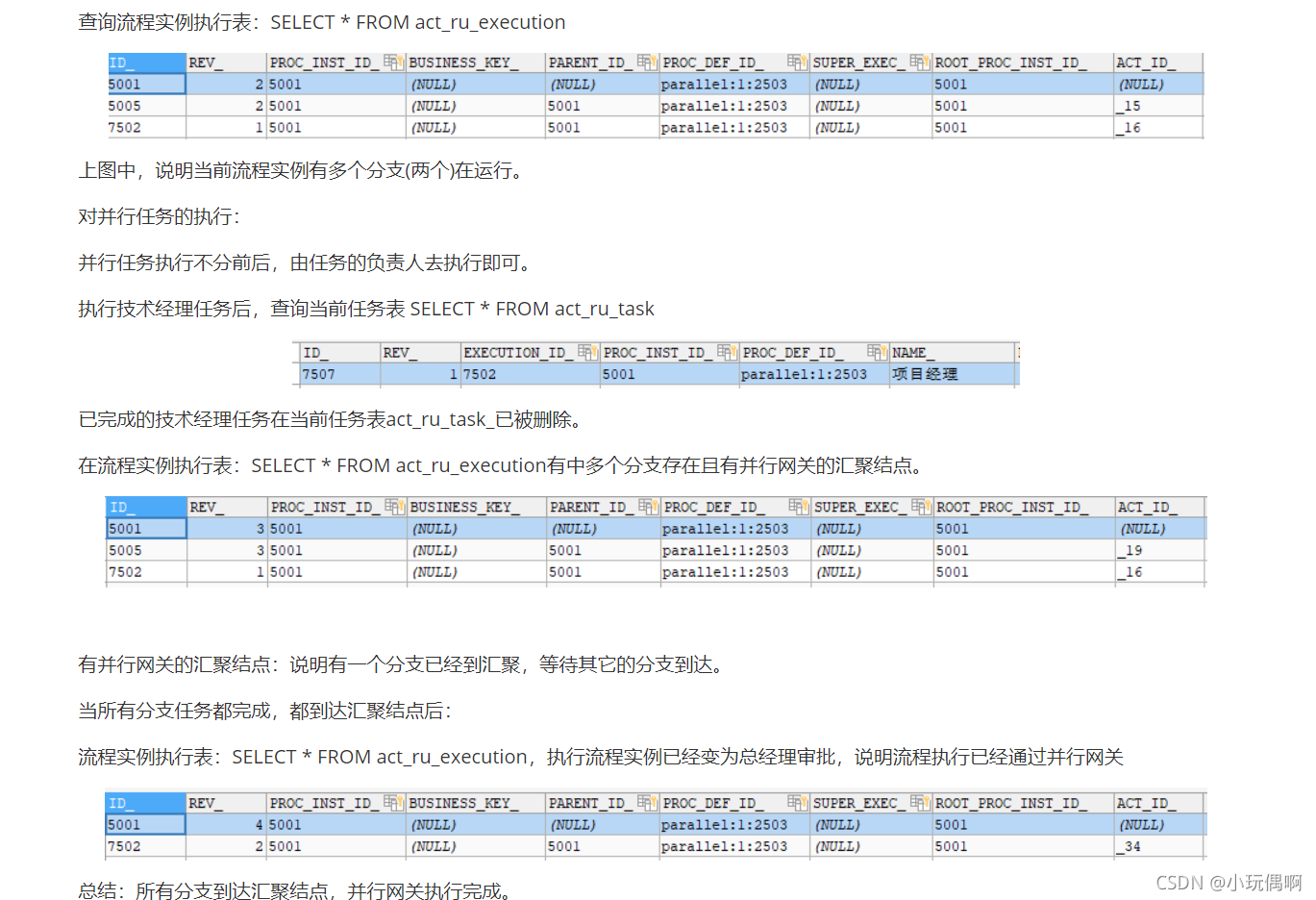Screen dimensions: 1316x900
Task: Click the line '当所有分支任务都完成，都到达汇聚结点后:'
Action: pyautogui.click(x=264, y=712)
